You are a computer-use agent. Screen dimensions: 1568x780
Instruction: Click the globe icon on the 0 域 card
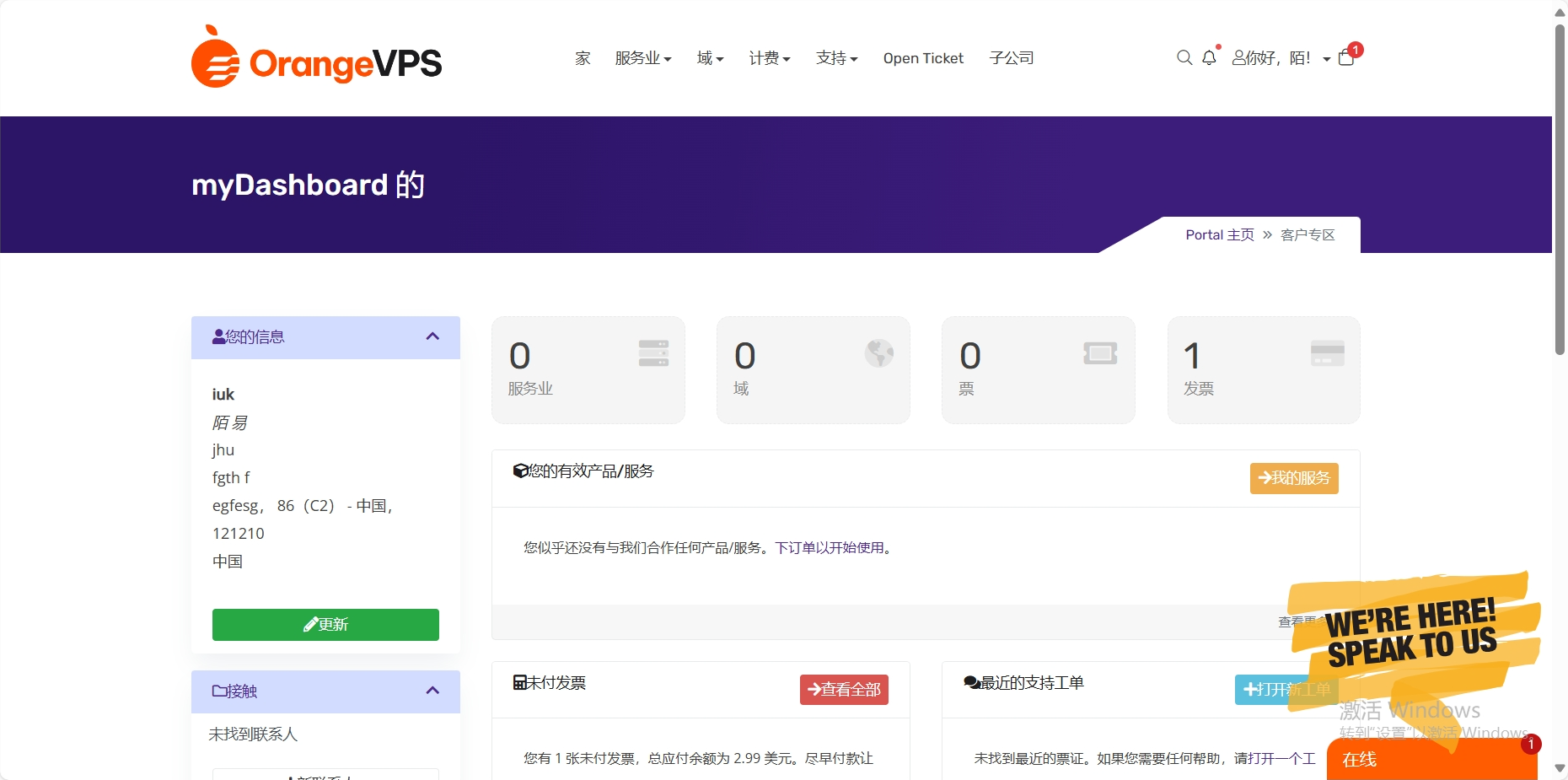point(878,353)
